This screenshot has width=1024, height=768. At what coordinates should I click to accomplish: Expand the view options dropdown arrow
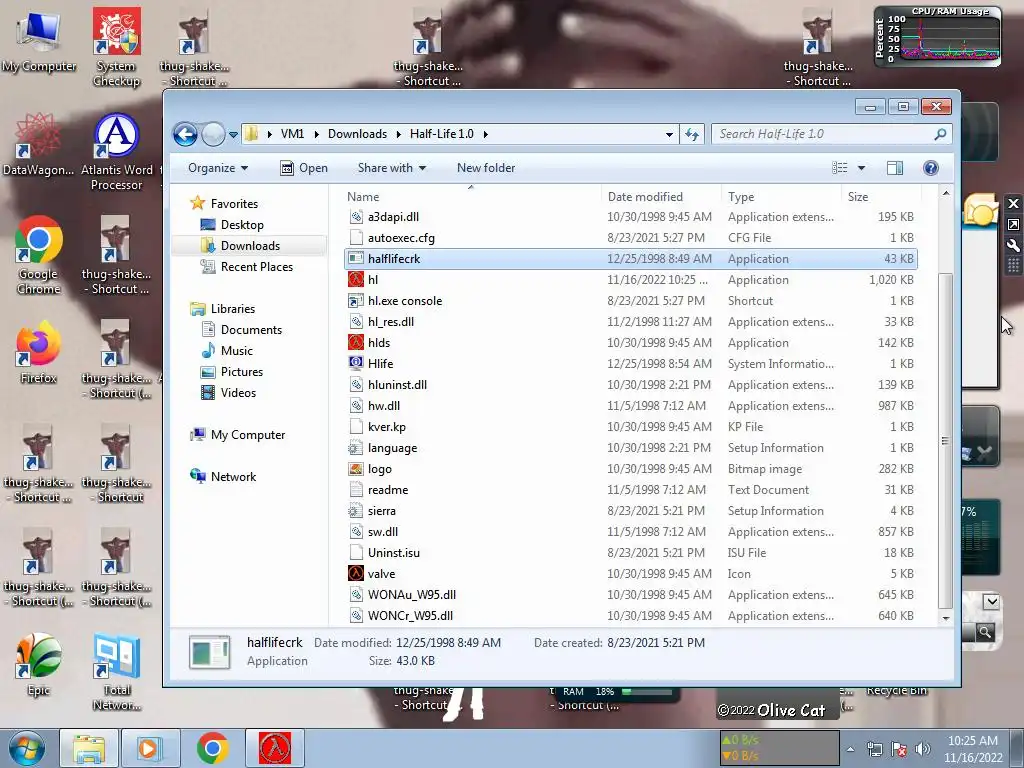click(x=861, y=168)
